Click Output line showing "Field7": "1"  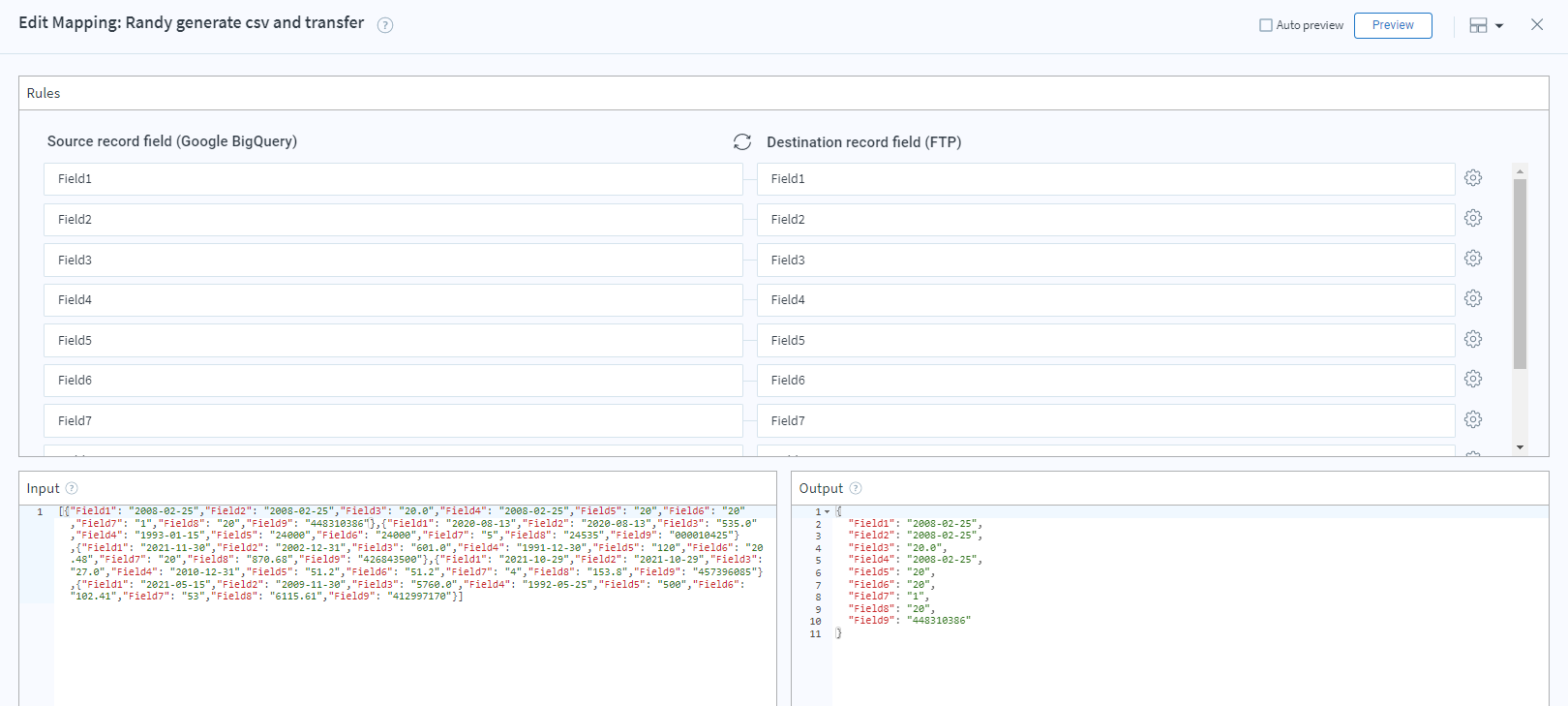click(x=889, y=597)
